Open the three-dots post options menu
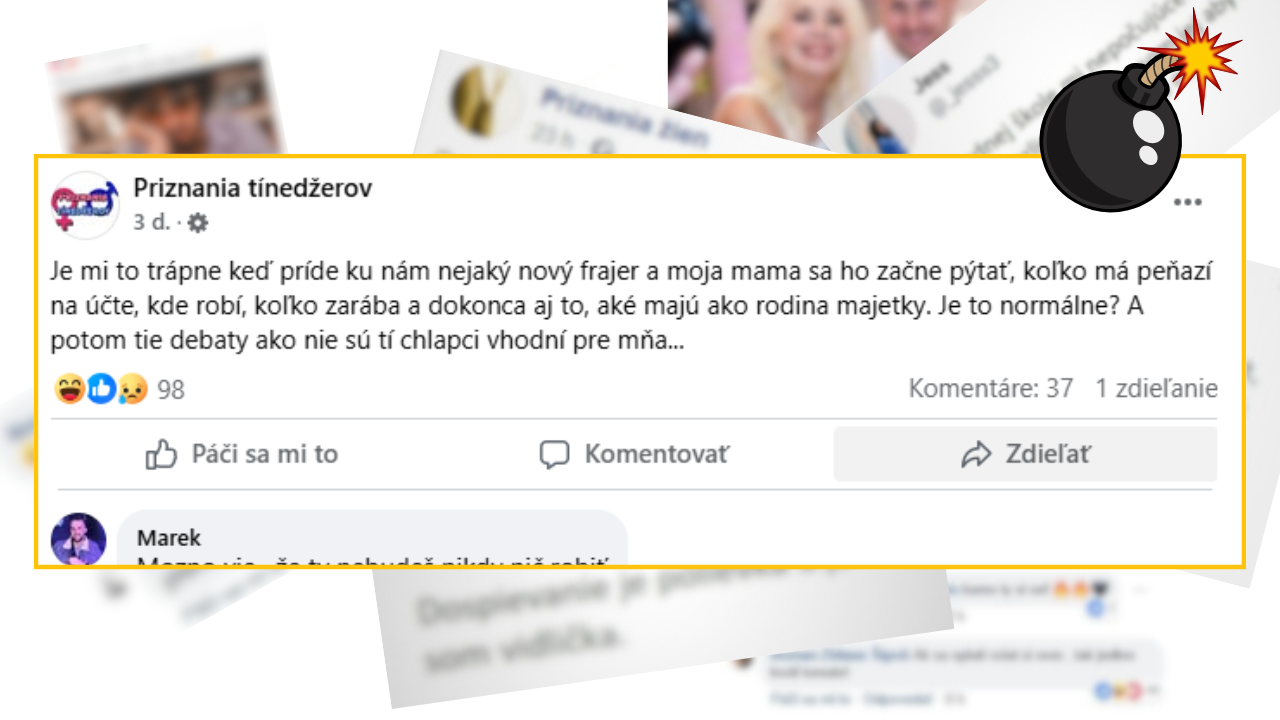 (1187, 202)
